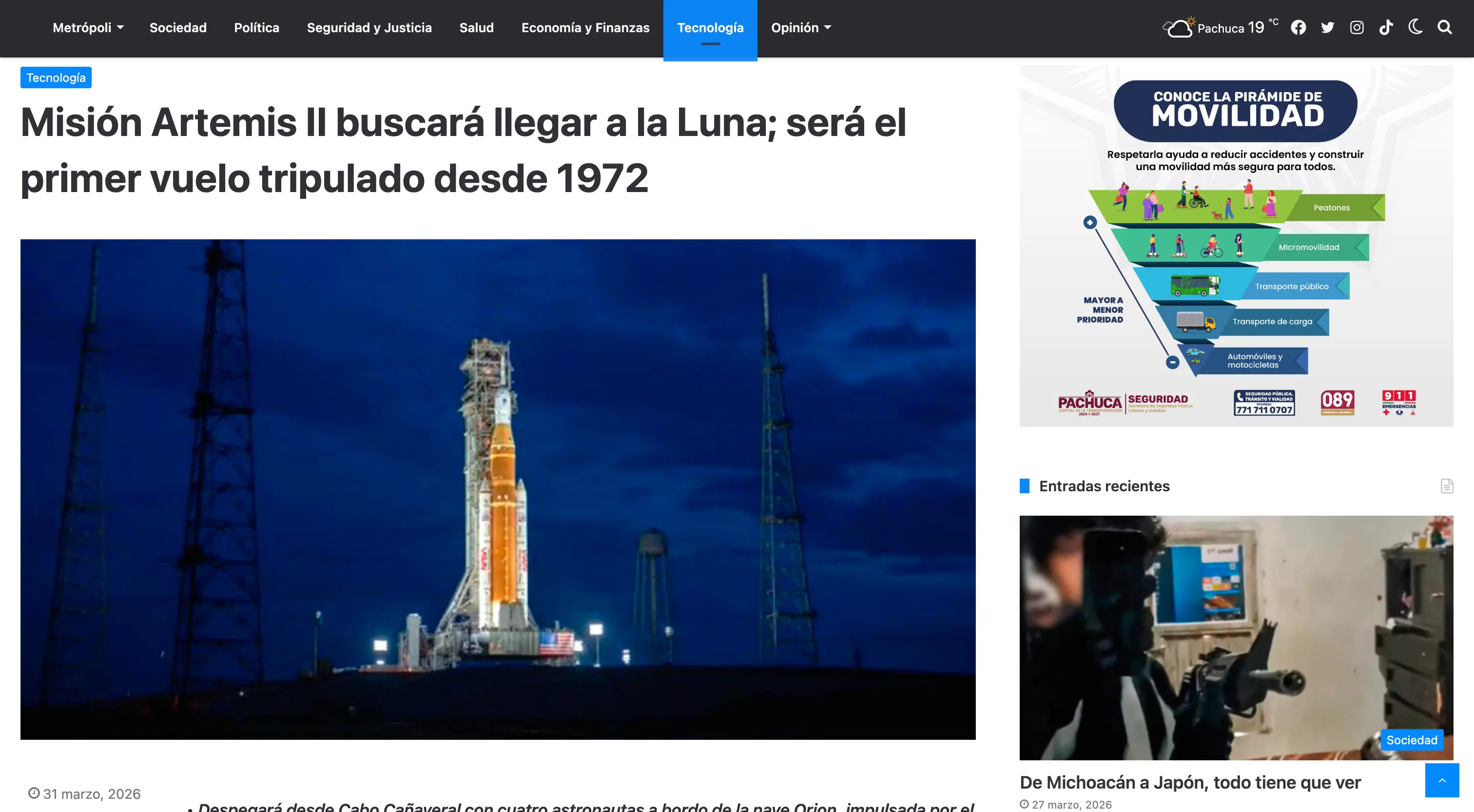
Task: Open the Twitter profile icon
Action: (1327, 27)
